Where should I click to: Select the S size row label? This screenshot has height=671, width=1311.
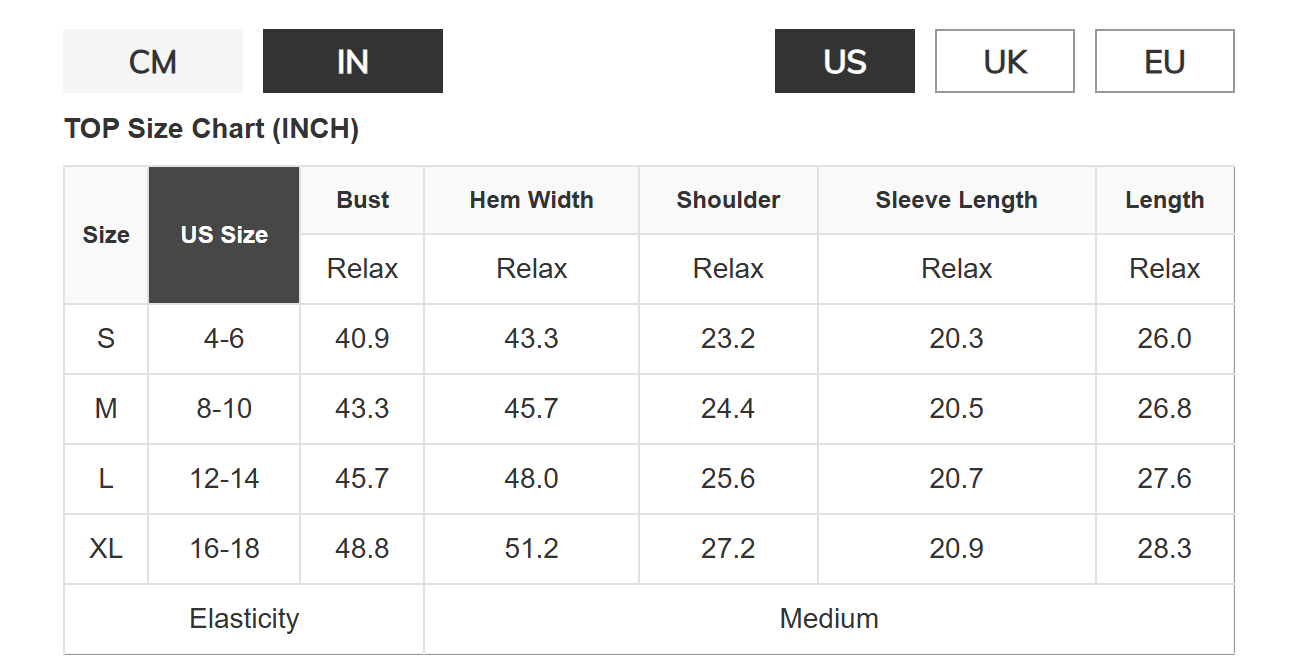106,339
